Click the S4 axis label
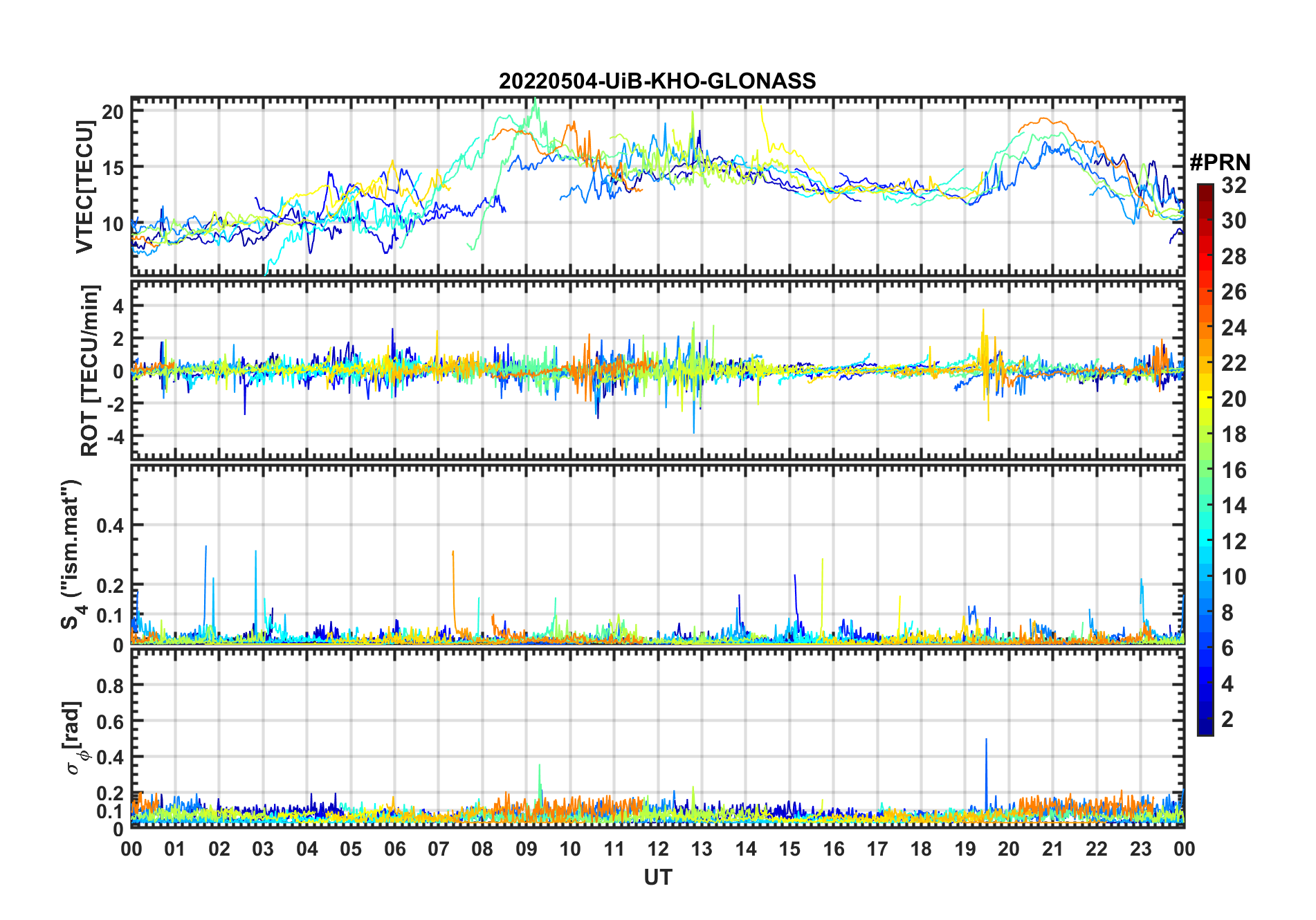The image size is (1316, 920). pos(71,555)
